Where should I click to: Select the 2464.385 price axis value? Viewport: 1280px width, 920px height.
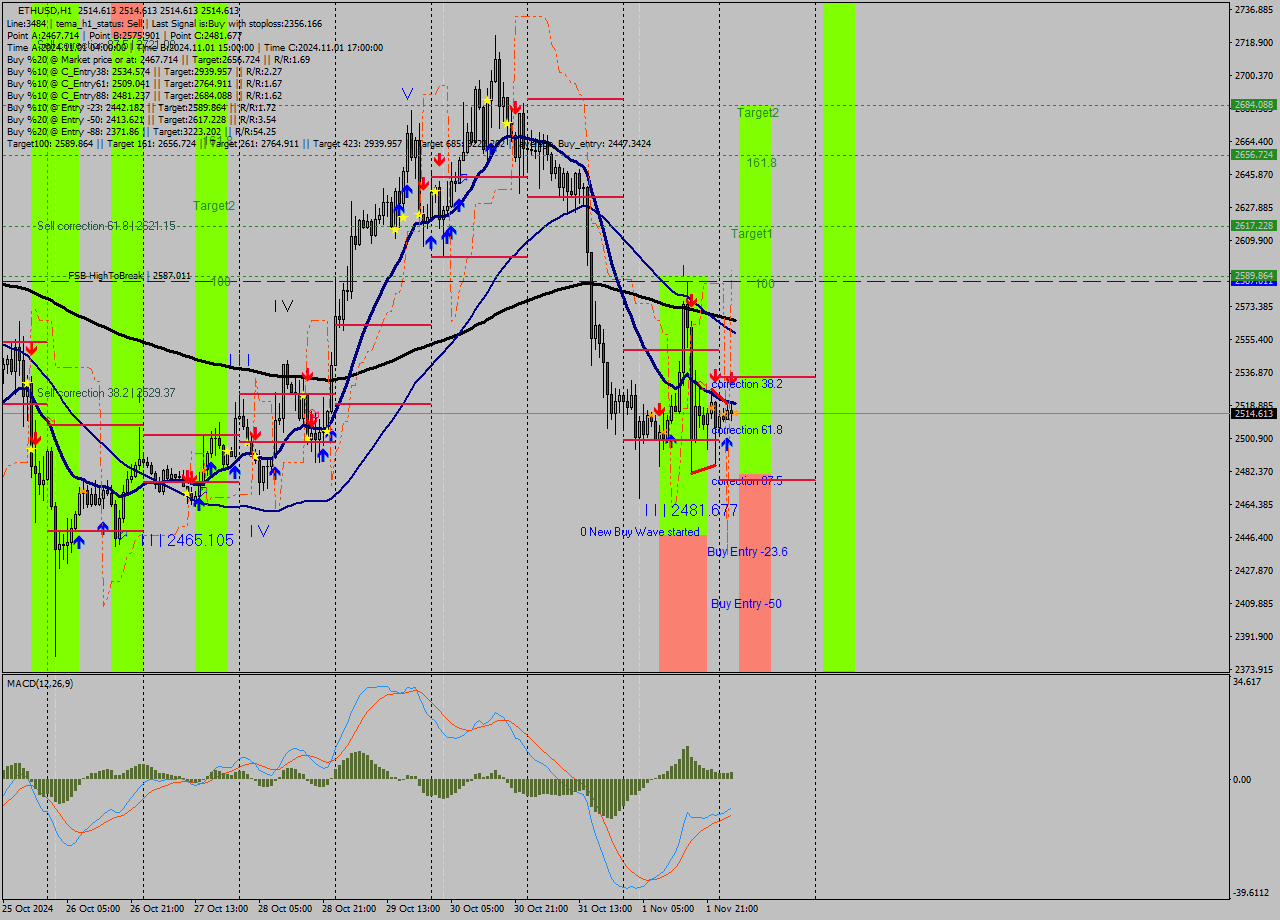pos(1253,504)
